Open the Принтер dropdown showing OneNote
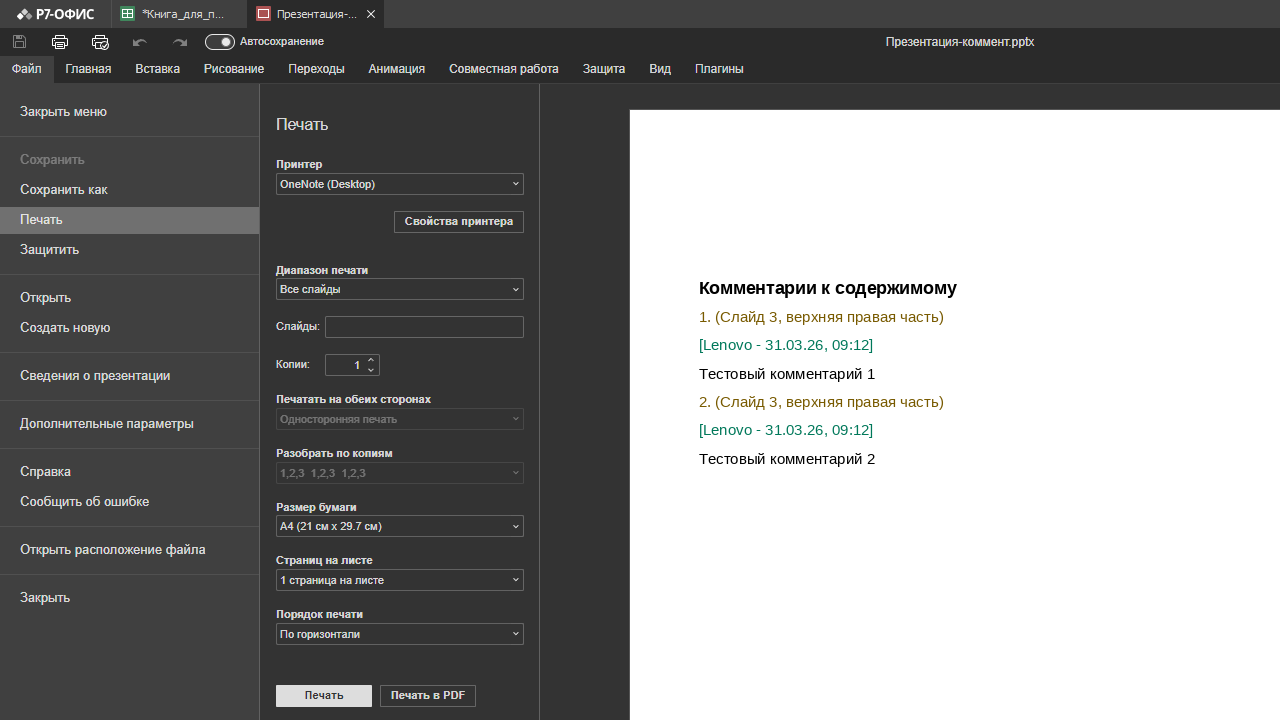 [x=399, y=184]
